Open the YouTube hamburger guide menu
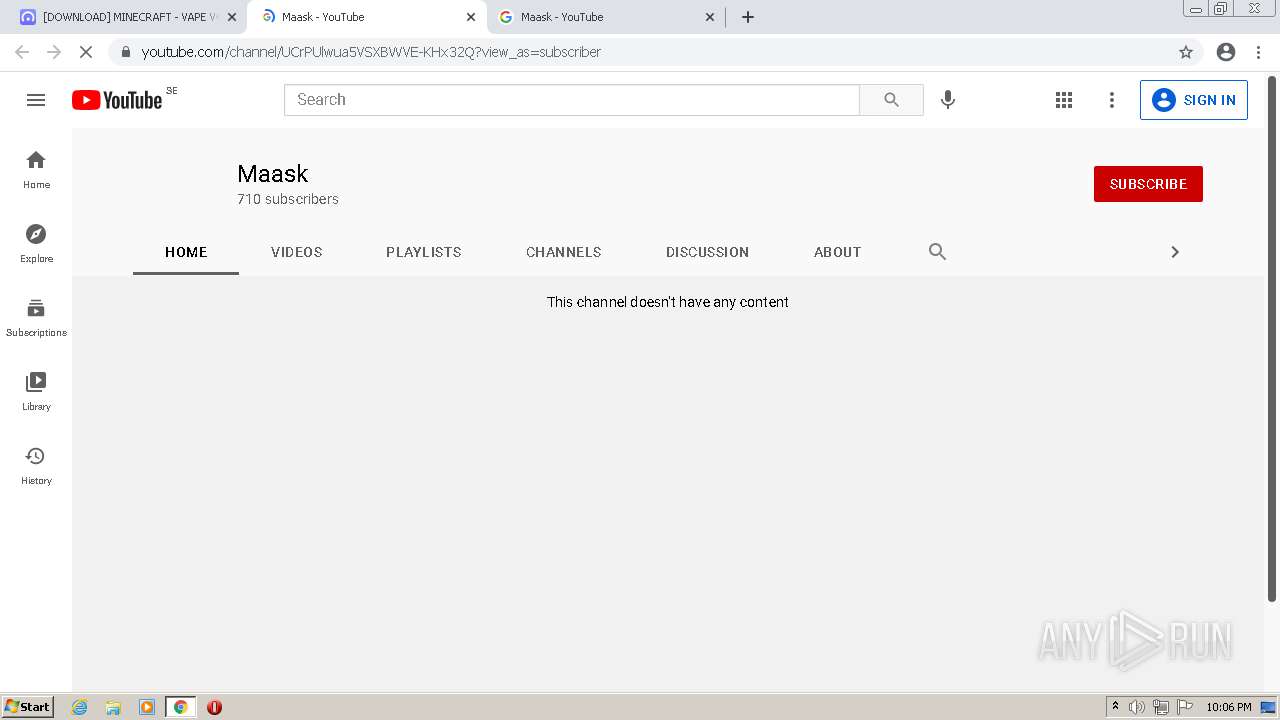Screen dimensions: 1280x720 point(36,100)
